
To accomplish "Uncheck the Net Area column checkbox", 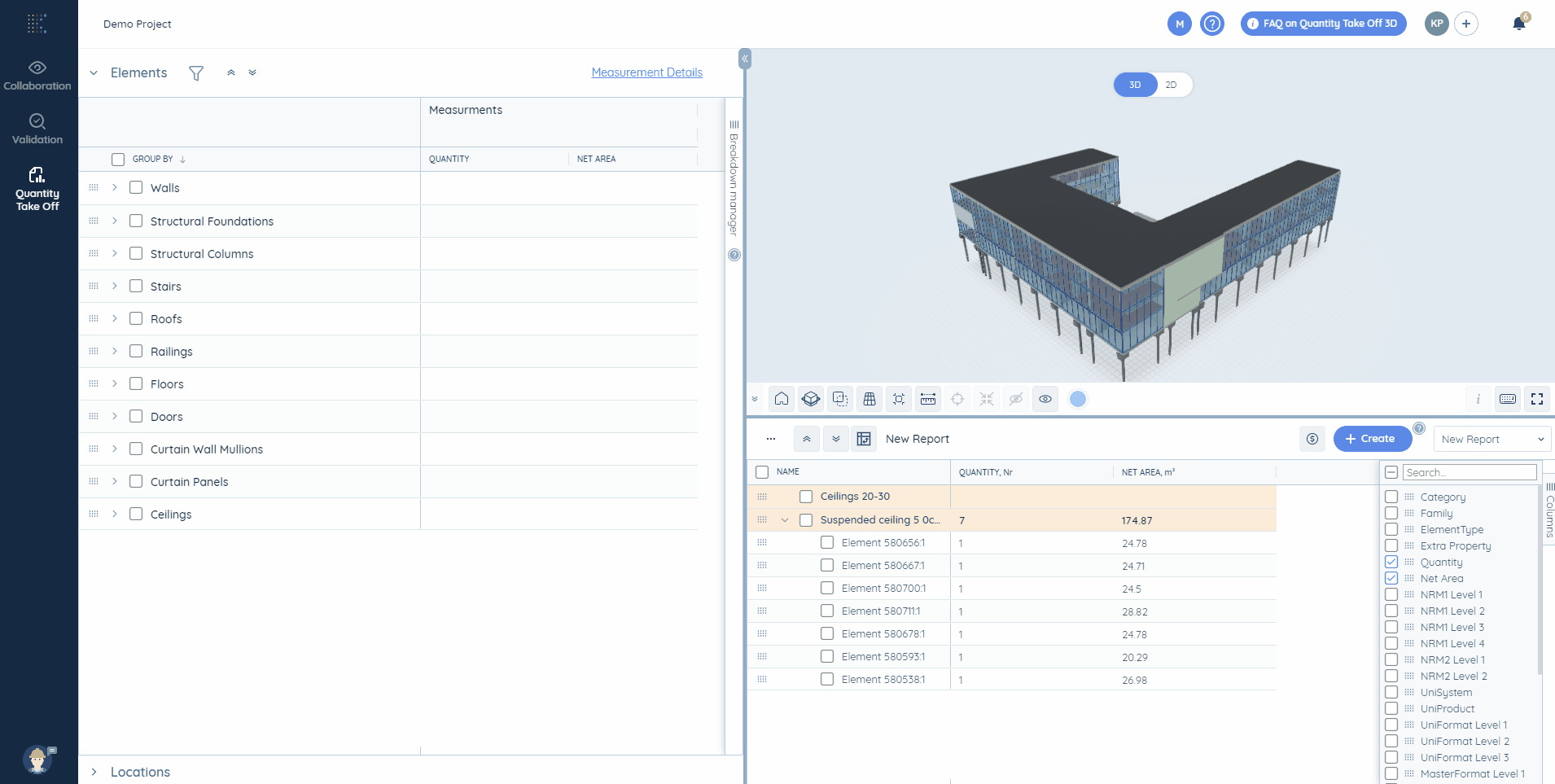I will (x=1391, y=578).
